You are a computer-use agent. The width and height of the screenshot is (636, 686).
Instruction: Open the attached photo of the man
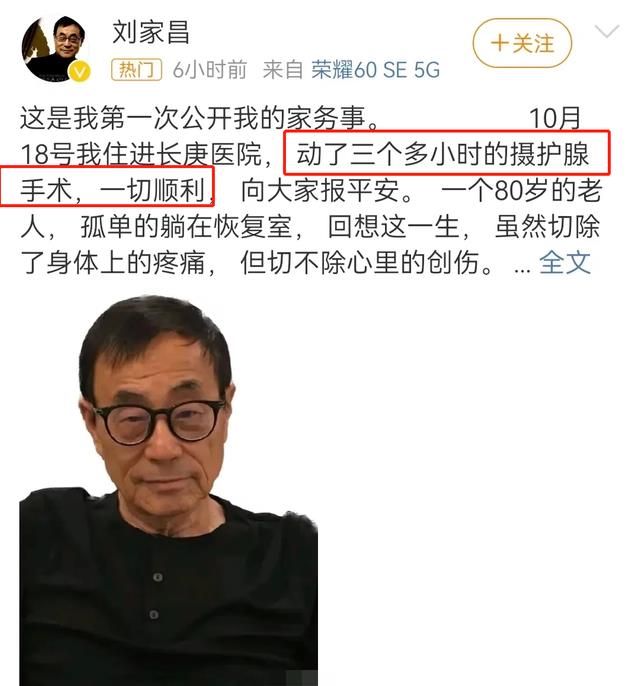point(168,490)
